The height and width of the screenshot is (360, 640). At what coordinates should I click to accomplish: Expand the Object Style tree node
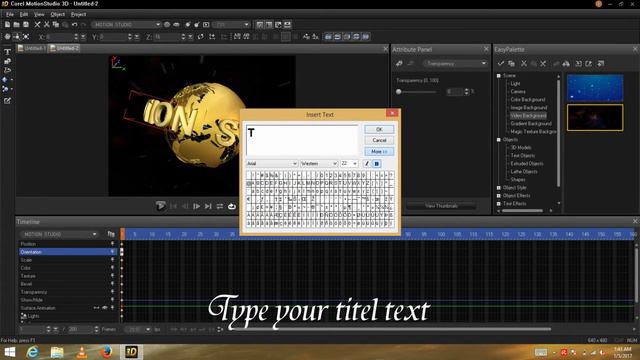[x=498, y=188]
